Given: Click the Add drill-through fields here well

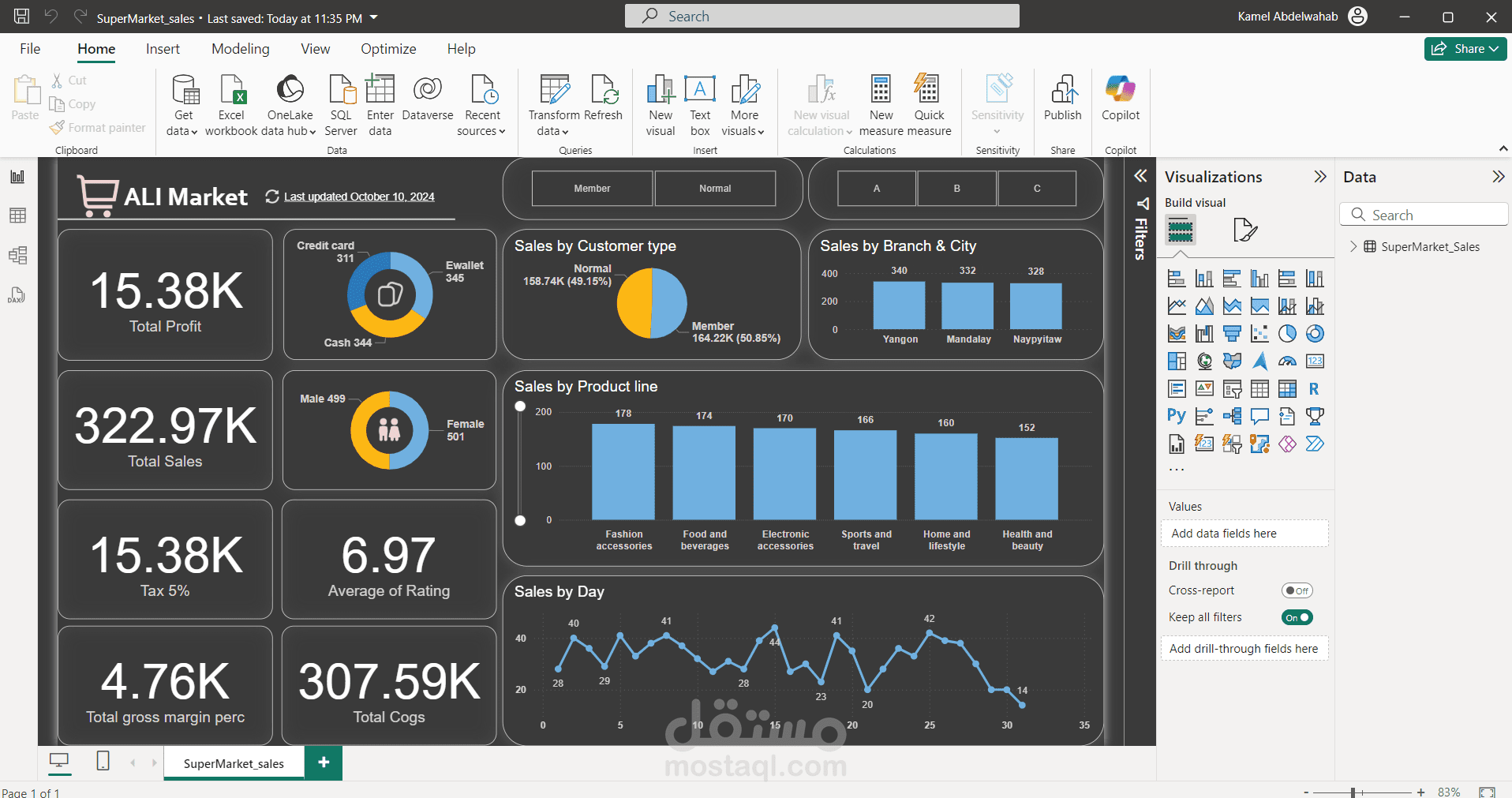Looking at the screenshot, I should pyautogui.click(x=1244, y=649).
